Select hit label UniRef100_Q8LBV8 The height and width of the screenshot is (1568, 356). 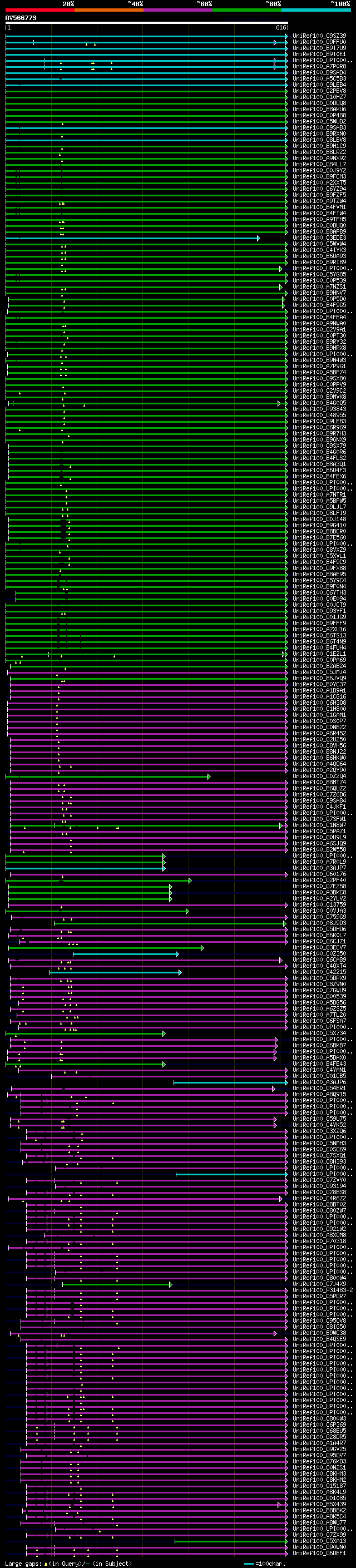319,140
